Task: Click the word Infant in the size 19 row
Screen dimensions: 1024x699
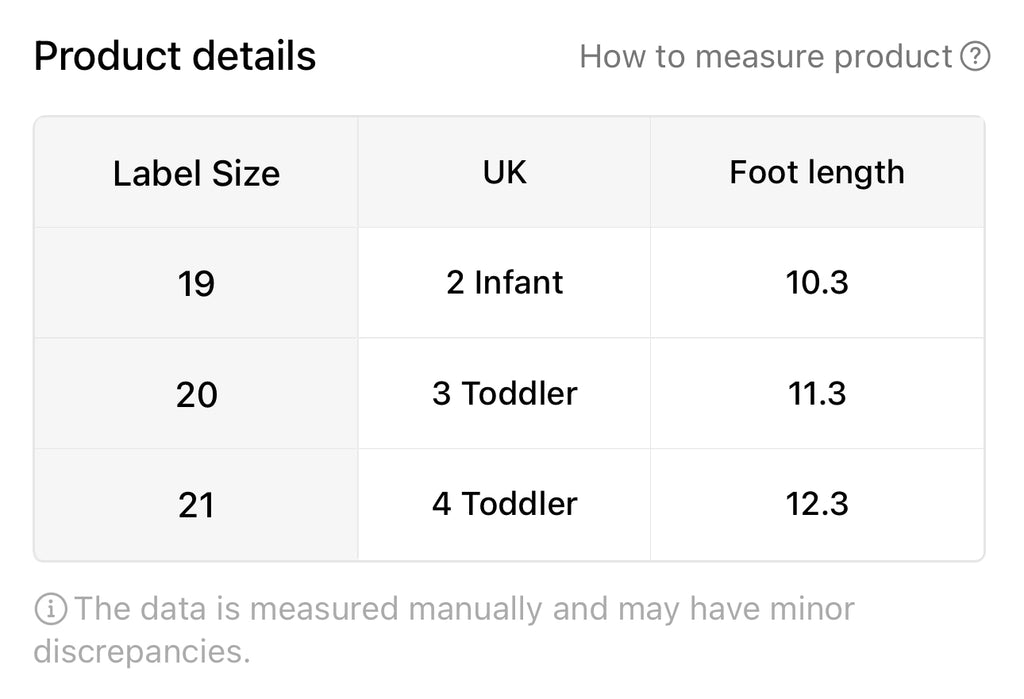Action: pyautogui.click(x=519, y=283)
